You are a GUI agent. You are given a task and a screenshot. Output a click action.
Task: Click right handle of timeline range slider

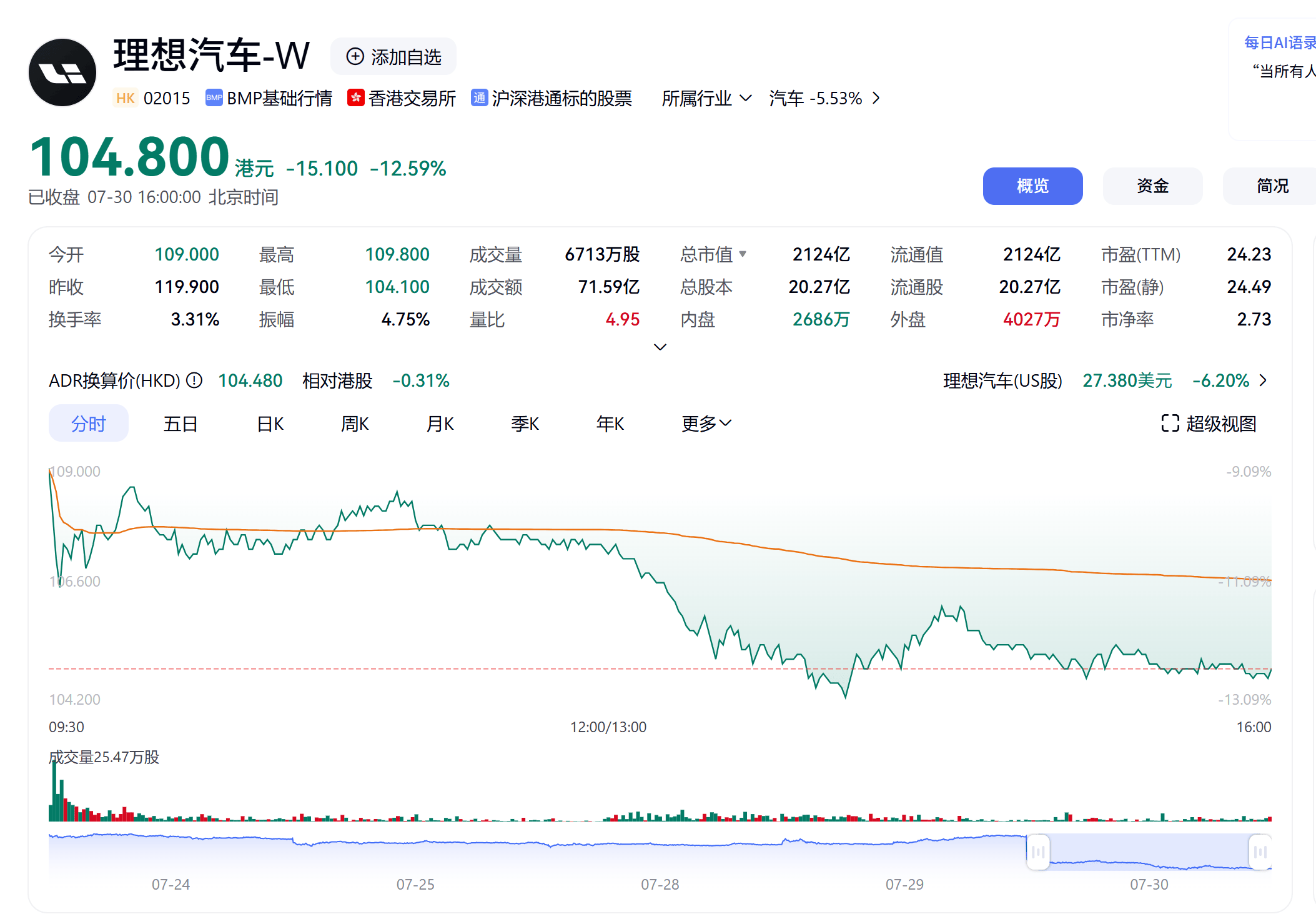(x=1260, y=852)
